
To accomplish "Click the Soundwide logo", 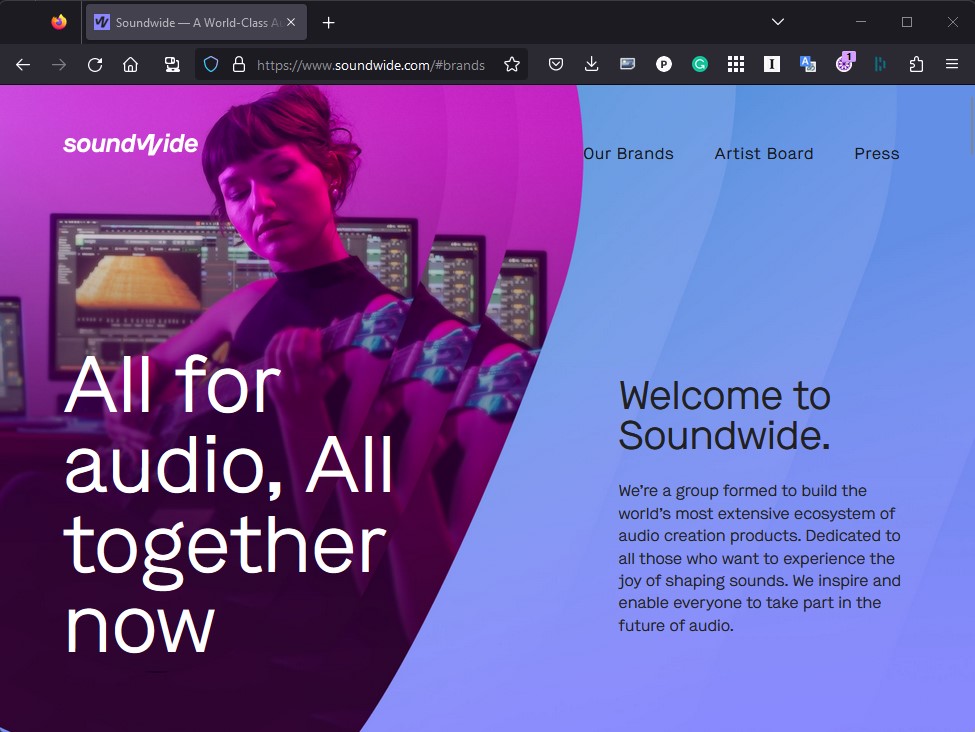I will click(x=131, y=145).
